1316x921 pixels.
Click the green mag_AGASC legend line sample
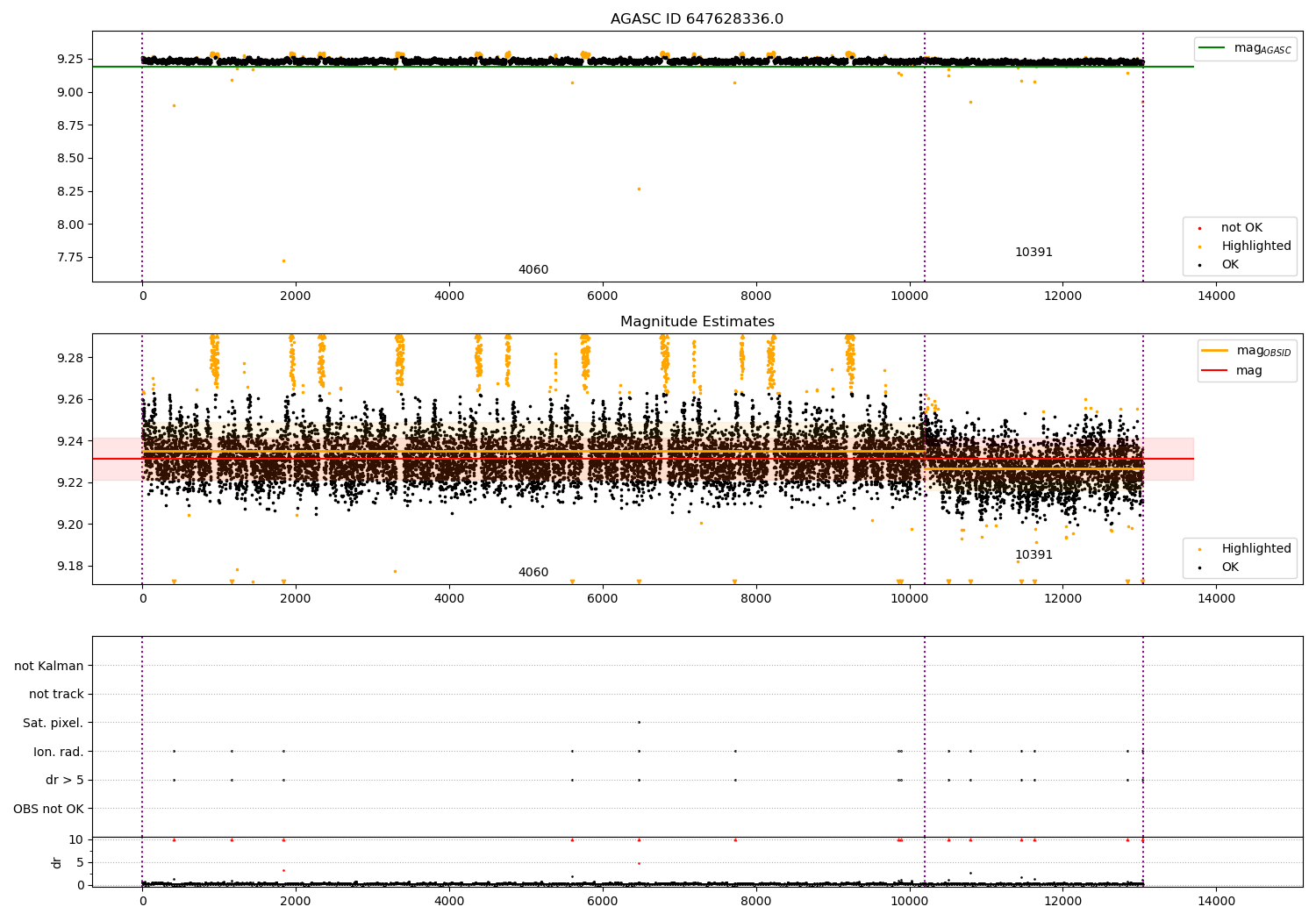click(x=1212, y=48)
